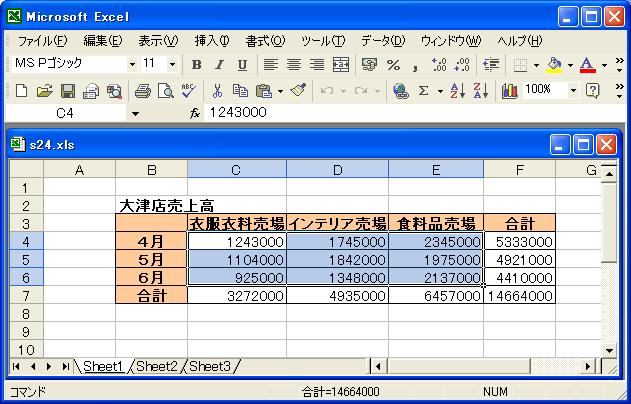Cut the selection with scissors icon
Screen dimensions: 631x404
pos(217,91)
